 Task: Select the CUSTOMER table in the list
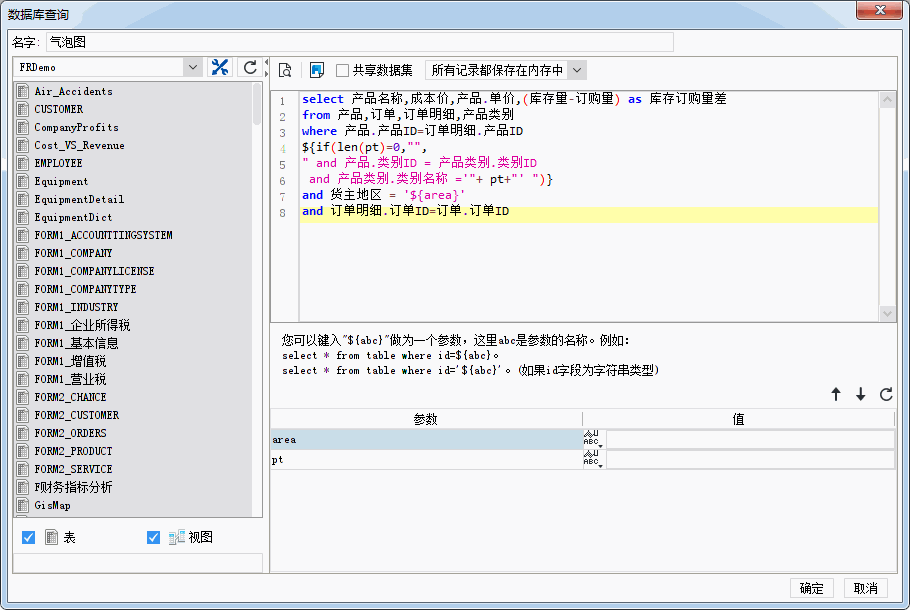(59, 109)
